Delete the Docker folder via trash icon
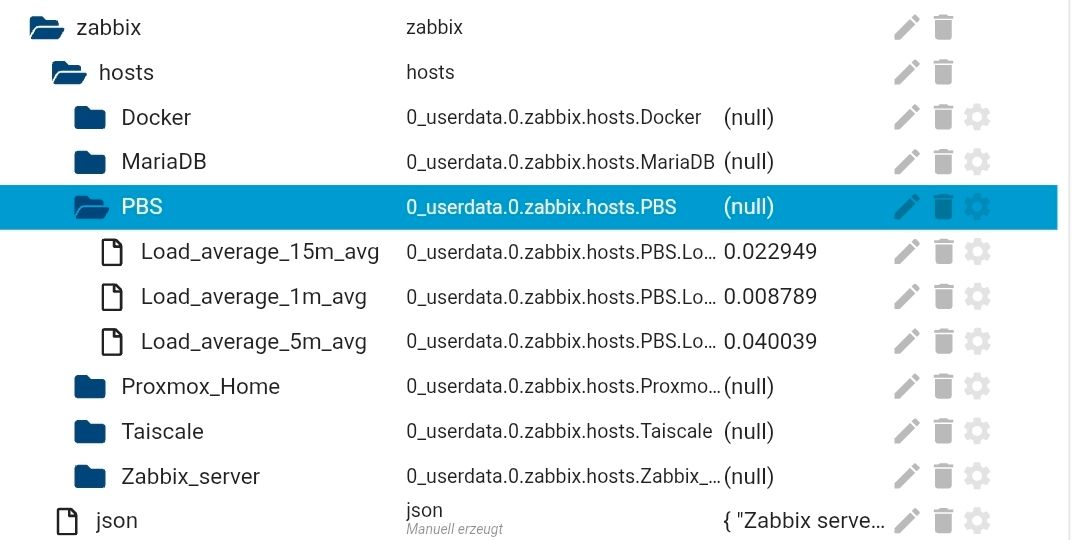 942,117
